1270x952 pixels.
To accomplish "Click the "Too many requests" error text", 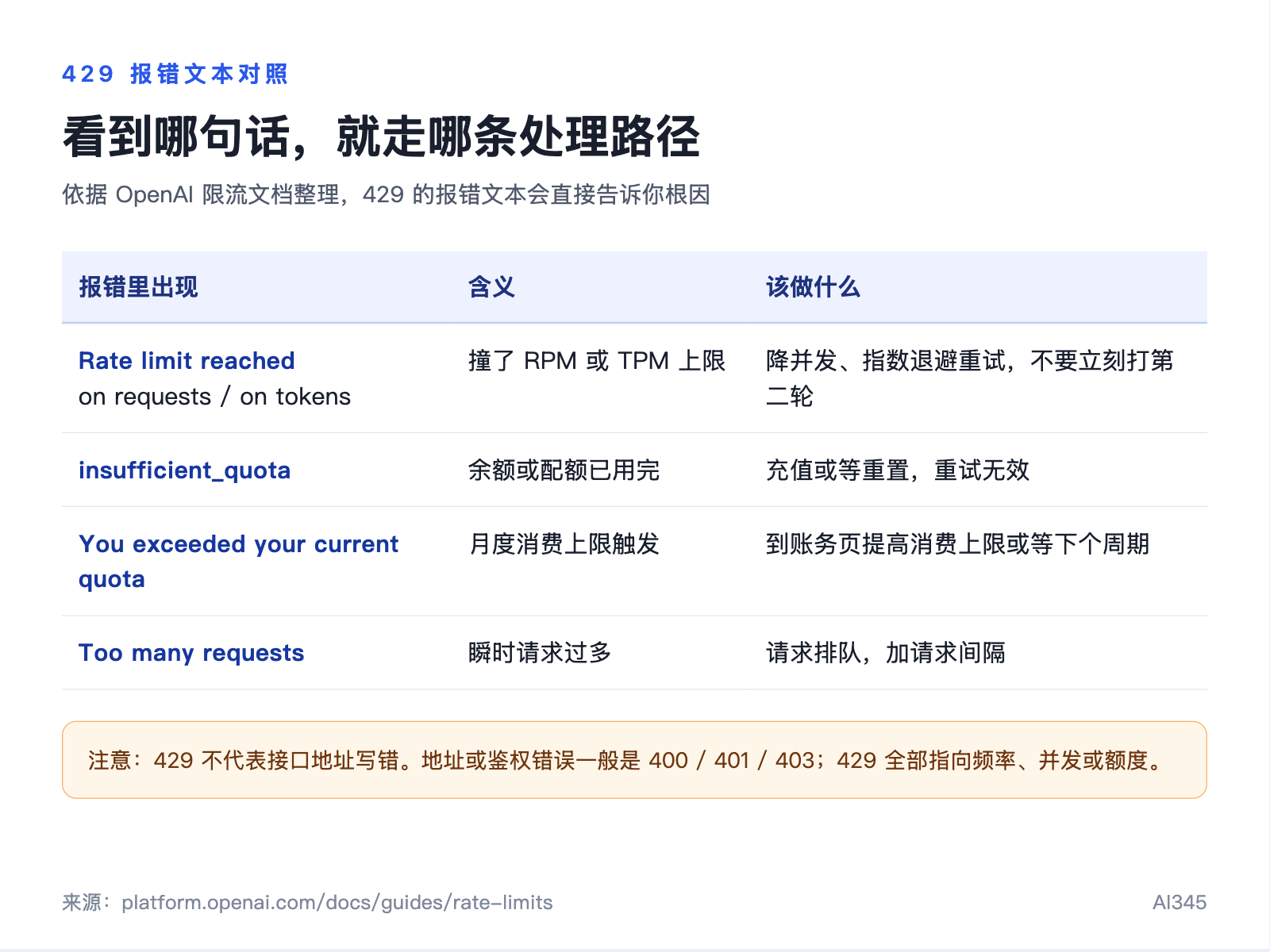I will tap(191, 653).
